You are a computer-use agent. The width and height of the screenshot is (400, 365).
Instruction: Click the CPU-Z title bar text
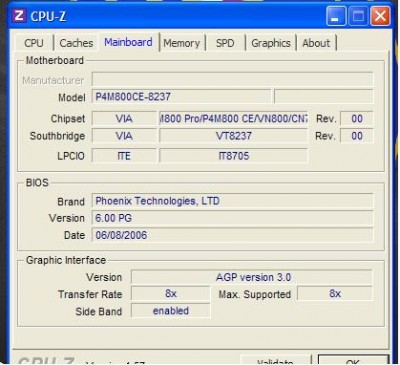coord(48,16)
